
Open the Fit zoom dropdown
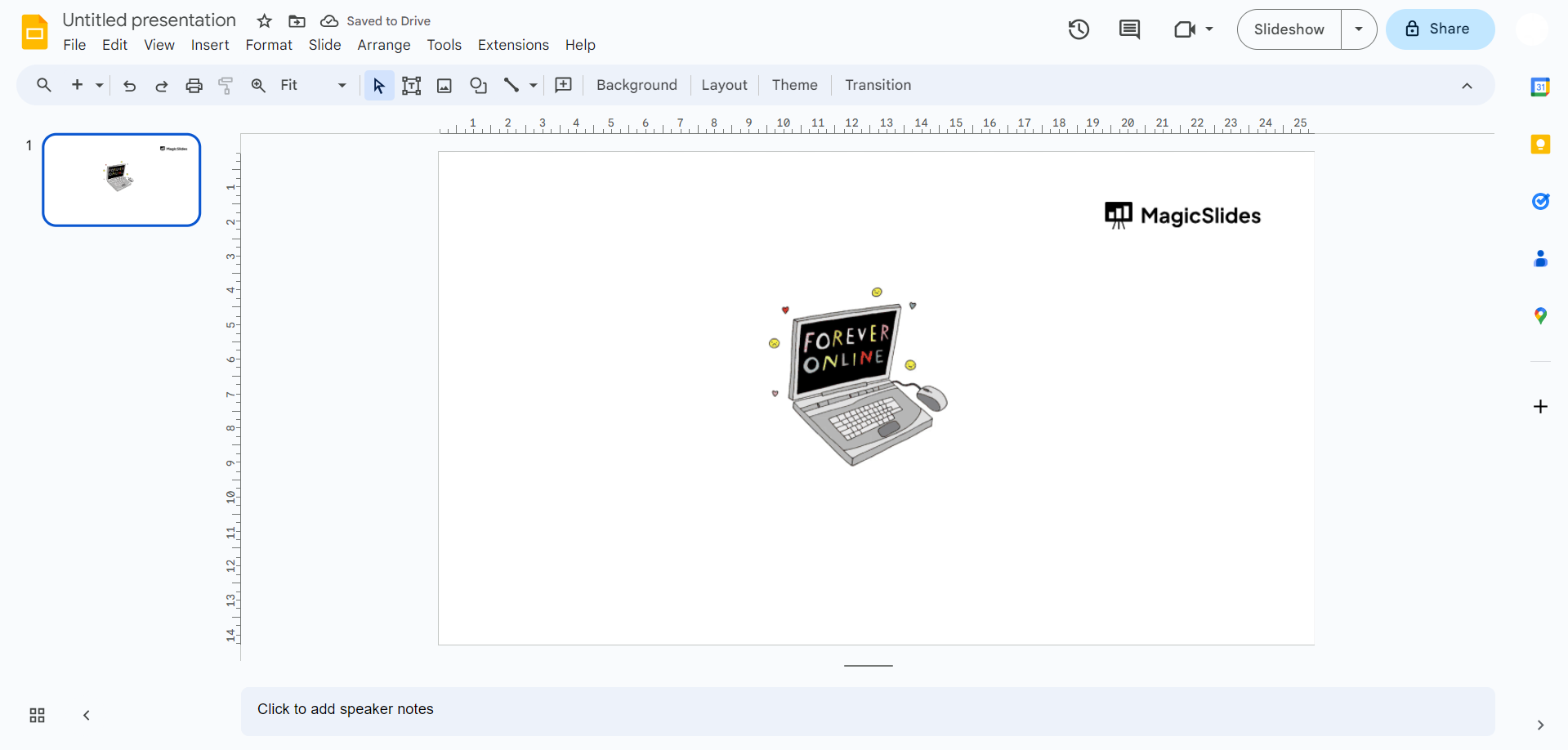(313, 85)
